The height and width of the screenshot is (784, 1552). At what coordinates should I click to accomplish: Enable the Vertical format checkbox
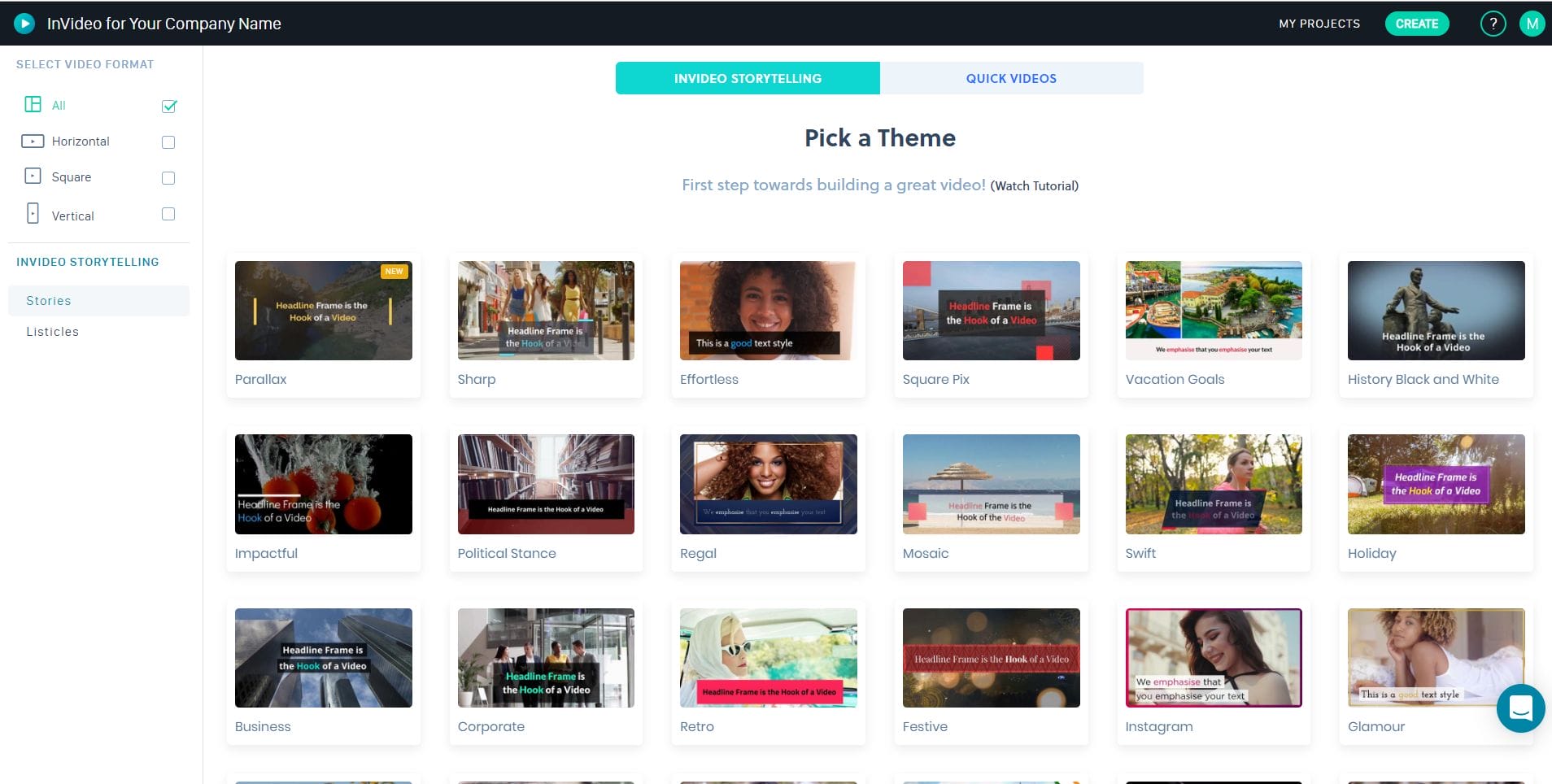[x=168, y=214]
